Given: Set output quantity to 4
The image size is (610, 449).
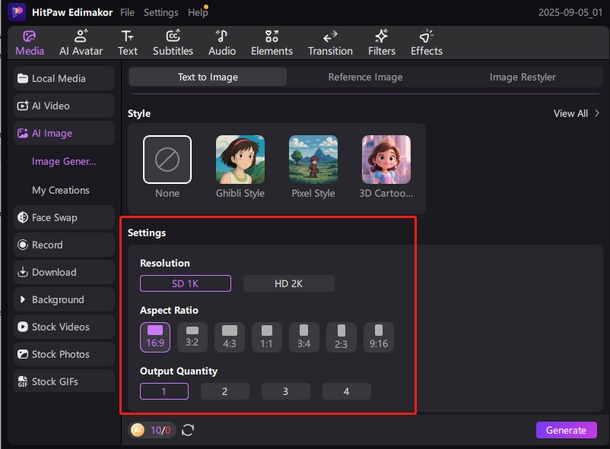Looking at the screenshot, I should click(x=346, y=391).
